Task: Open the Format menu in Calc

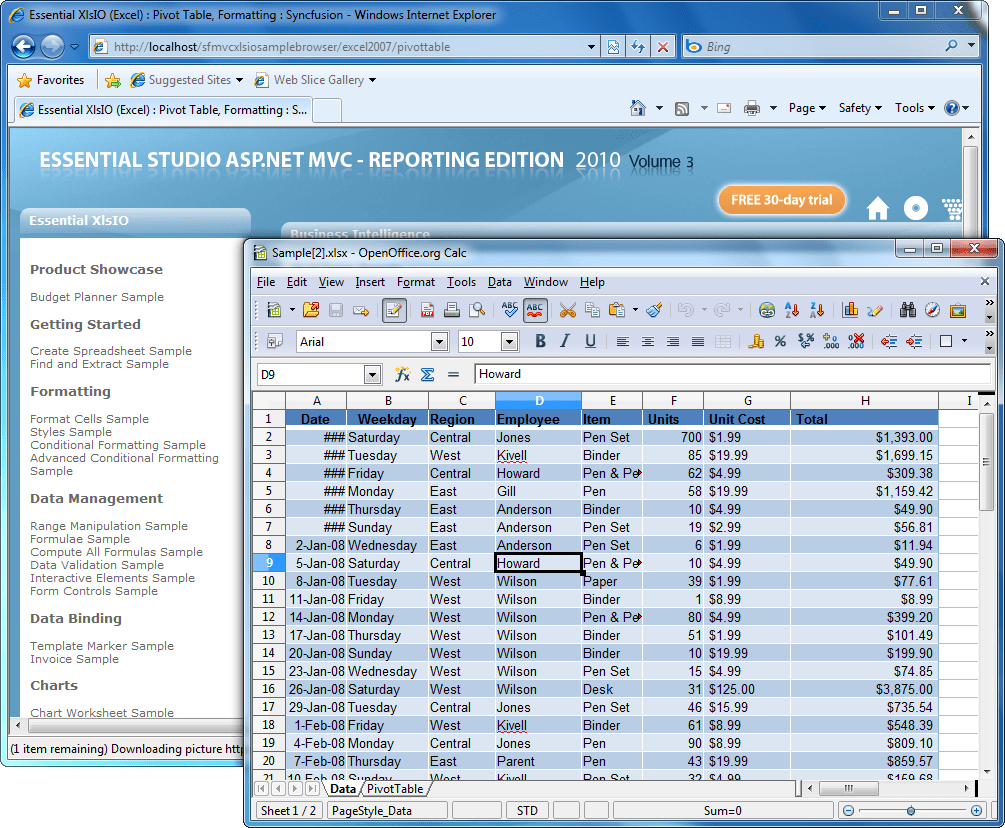Action: coord(415,282)
